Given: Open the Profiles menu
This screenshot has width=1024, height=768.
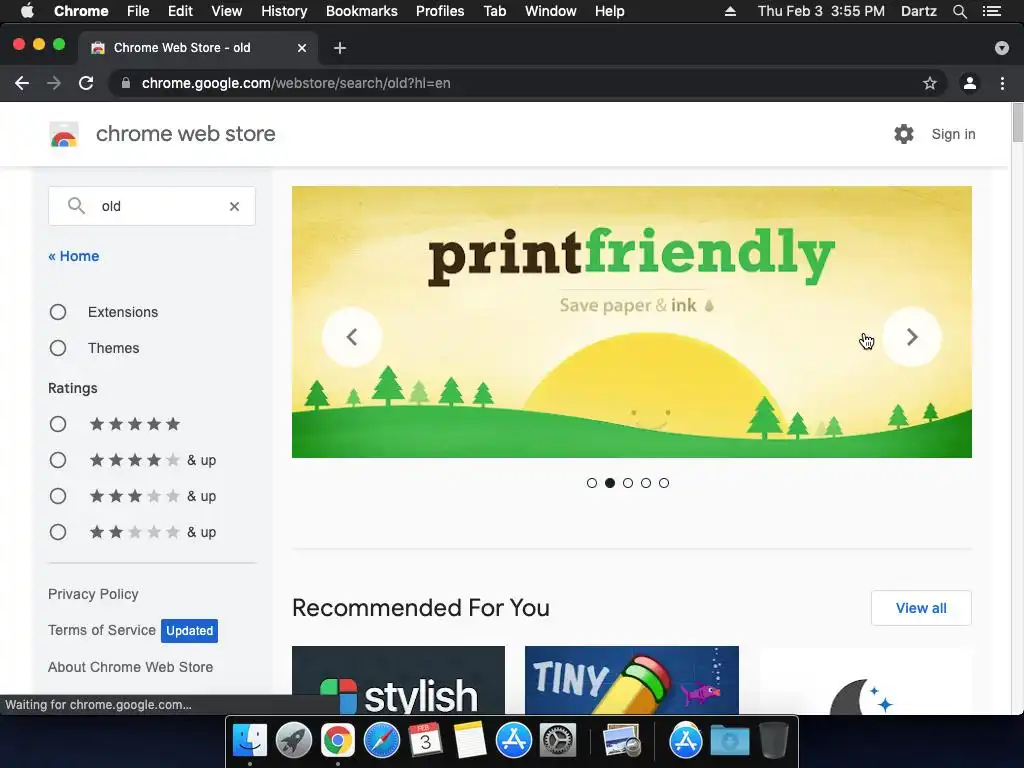Looking at the screenshot, I should click(440, 11).
